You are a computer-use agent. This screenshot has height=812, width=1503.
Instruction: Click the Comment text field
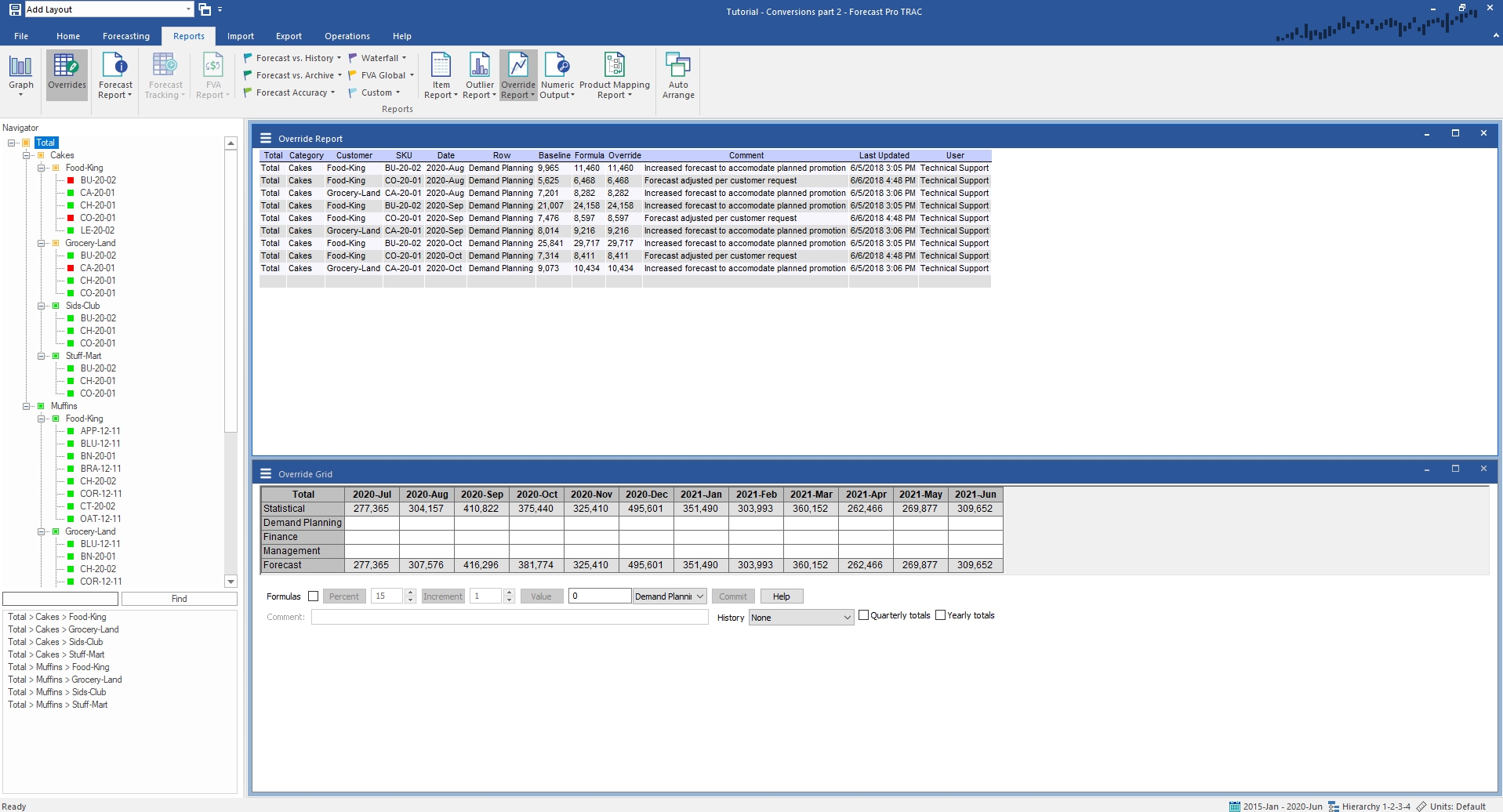coord(510,618)
